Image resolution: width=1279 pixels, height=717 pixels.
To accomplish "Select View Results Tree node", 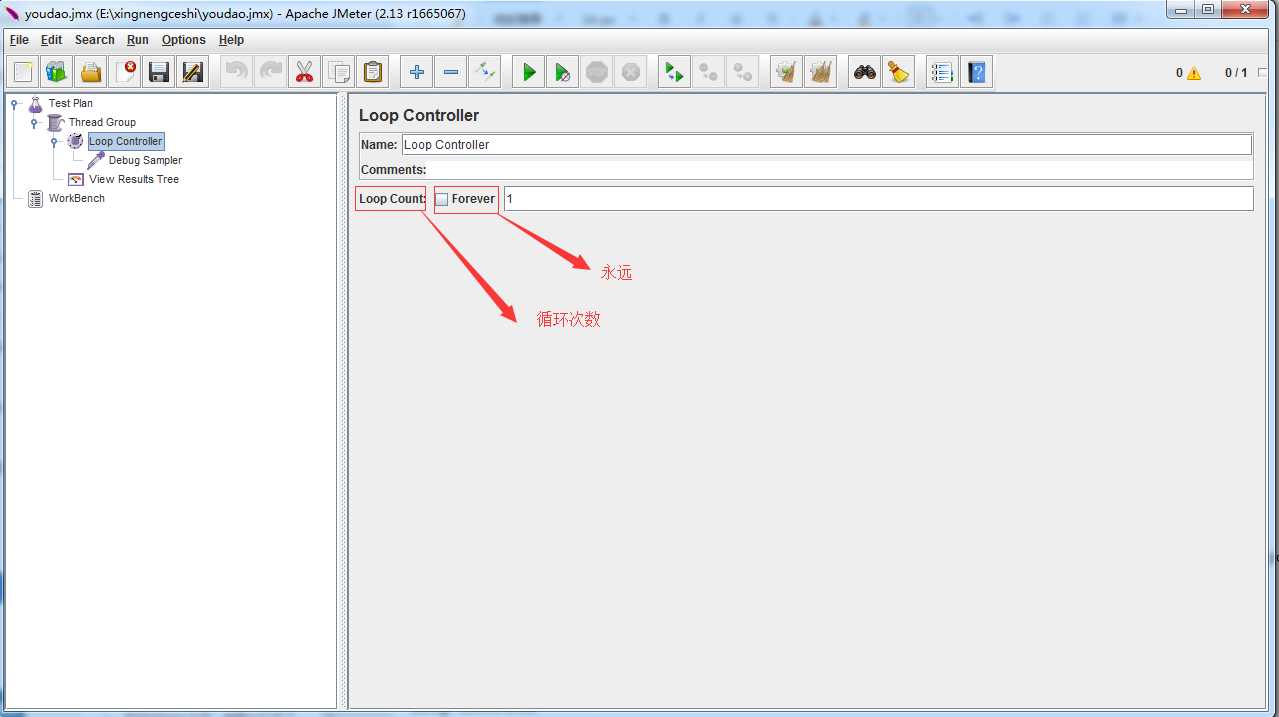I will [134, 179].
